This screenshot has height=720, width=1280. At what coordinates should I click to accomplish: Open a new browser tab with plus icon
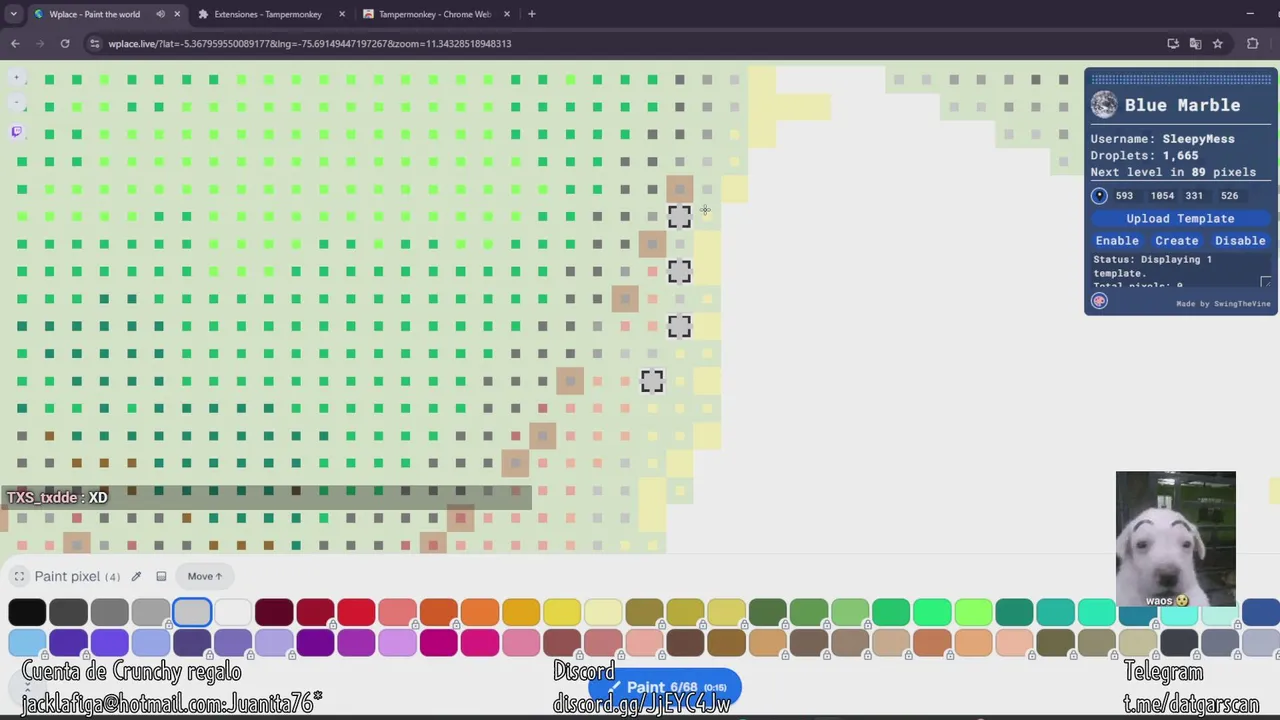pos(531,14)
